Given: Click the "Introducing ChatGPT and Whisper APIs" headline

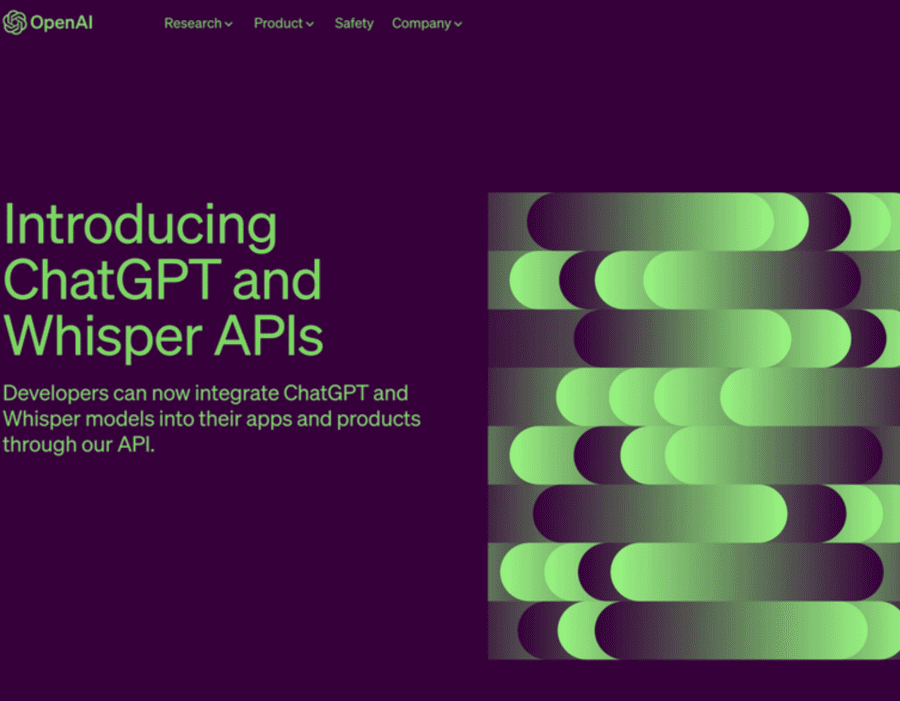Looking at the screenshot, I should (163, 281).
